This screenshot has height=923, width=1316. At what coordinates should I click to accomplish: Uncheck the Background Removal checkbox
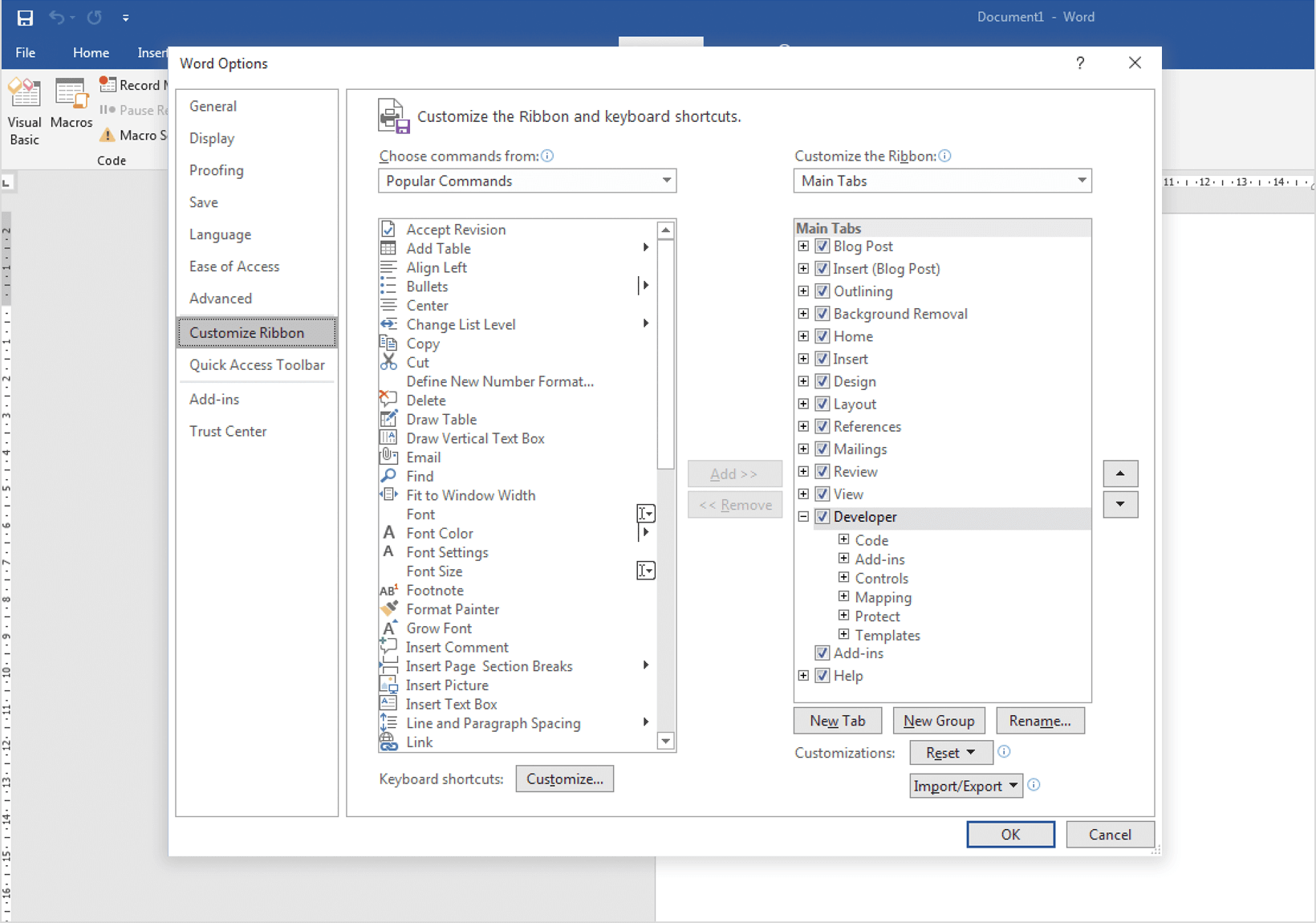[822, 313]
